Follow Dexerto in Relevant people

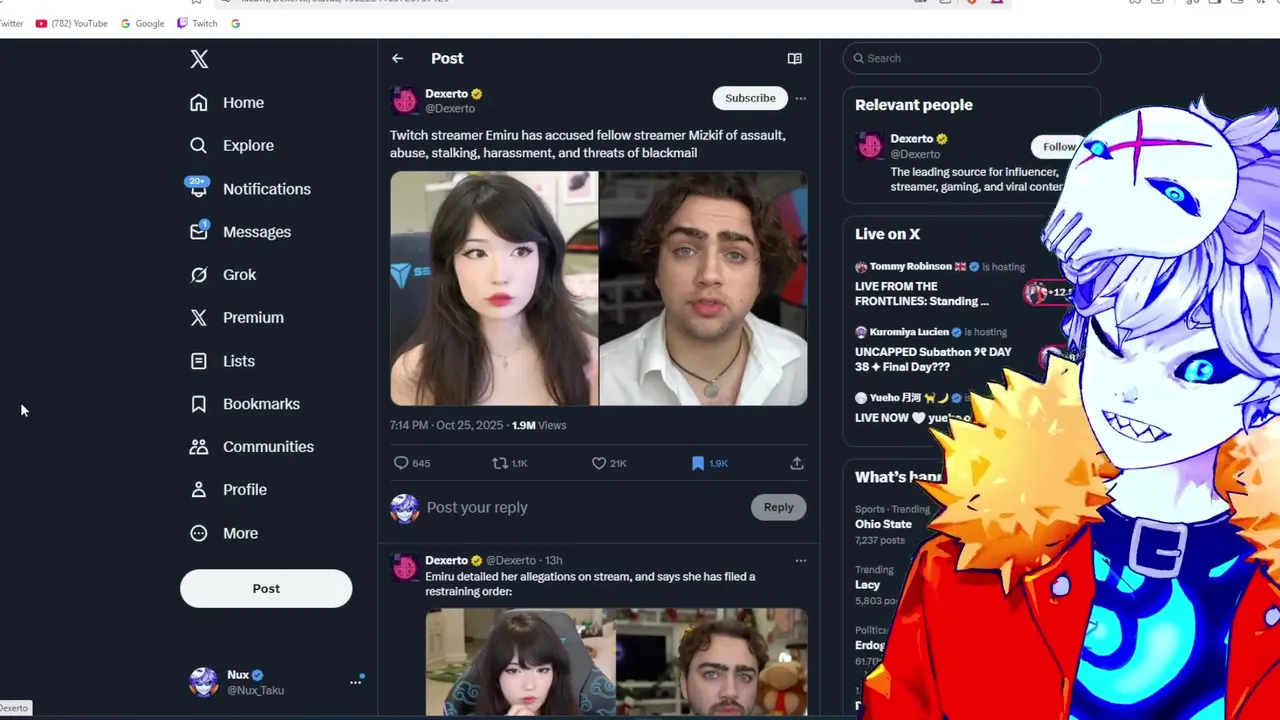pos(1059,147)
